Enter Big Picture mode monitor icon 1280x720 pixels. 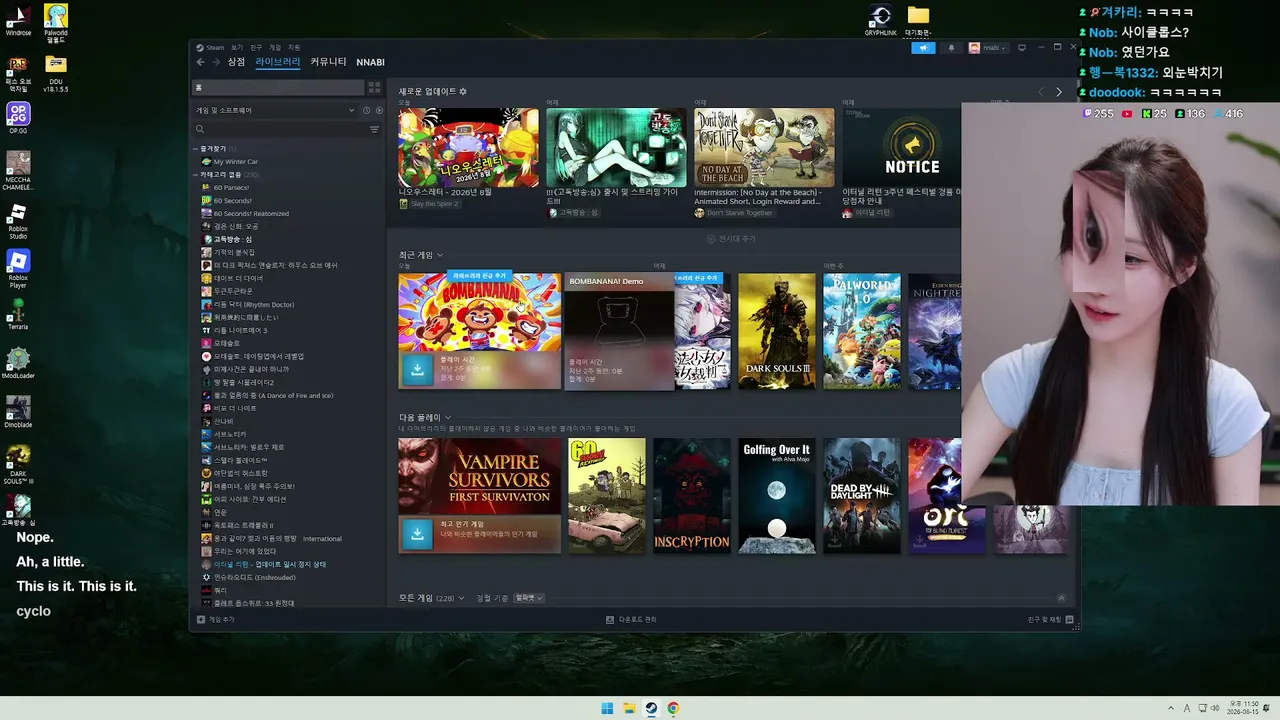[1021, 48]
